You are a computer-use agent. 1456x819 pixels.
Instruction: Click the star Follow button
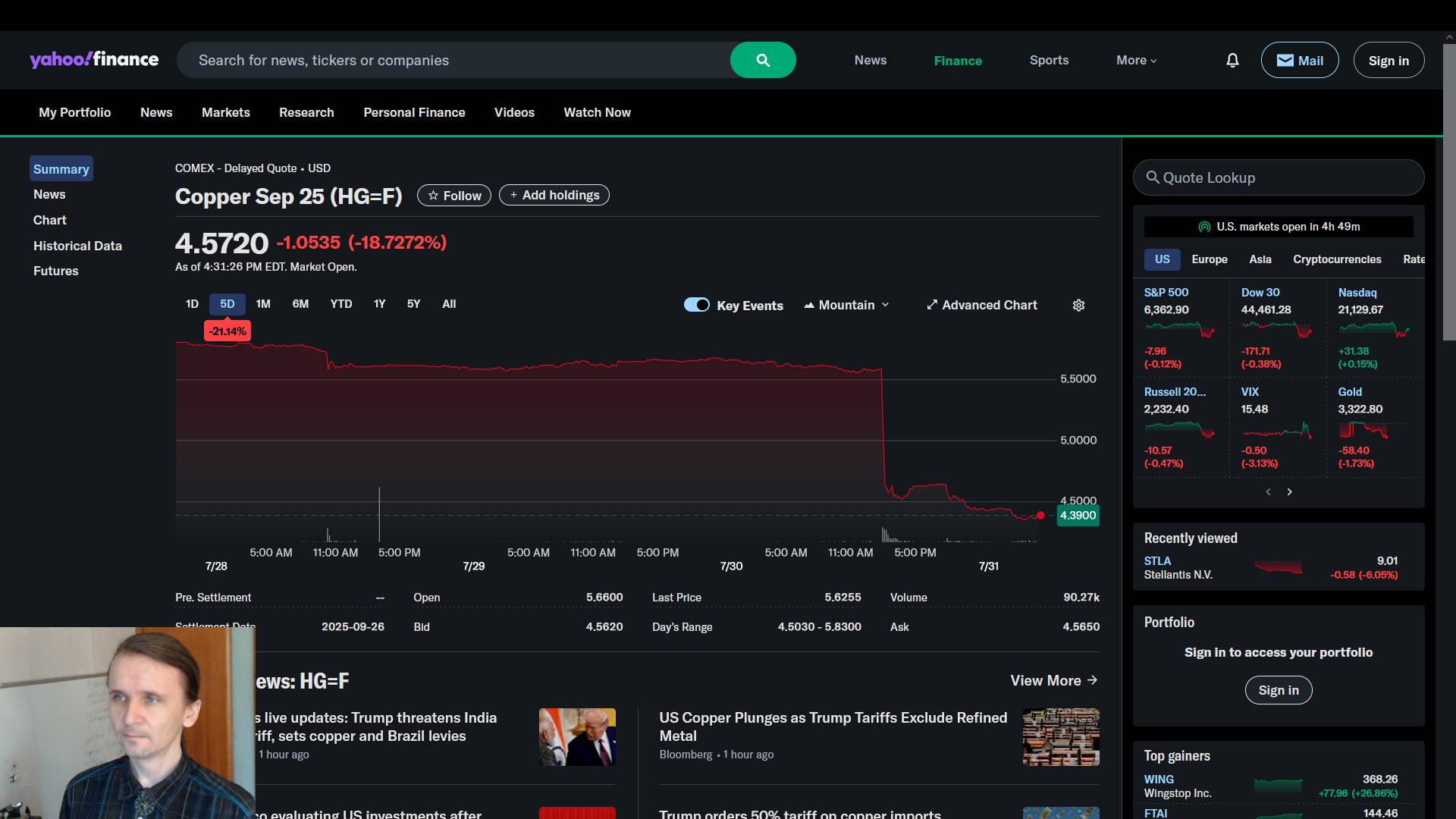tap(453, 196)
